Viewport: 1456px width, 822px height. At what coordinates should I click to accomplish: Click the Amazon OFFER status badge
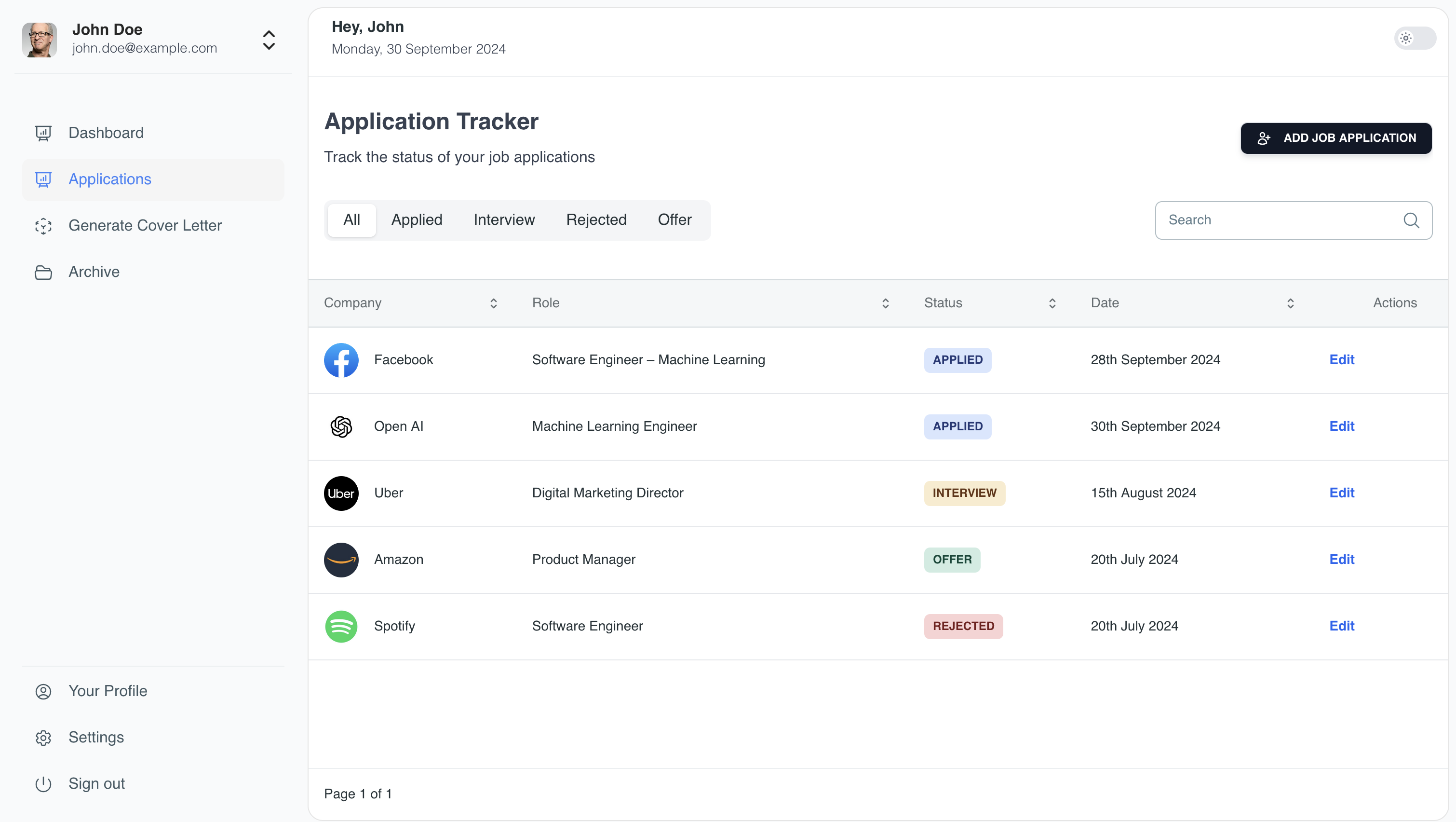952,560
